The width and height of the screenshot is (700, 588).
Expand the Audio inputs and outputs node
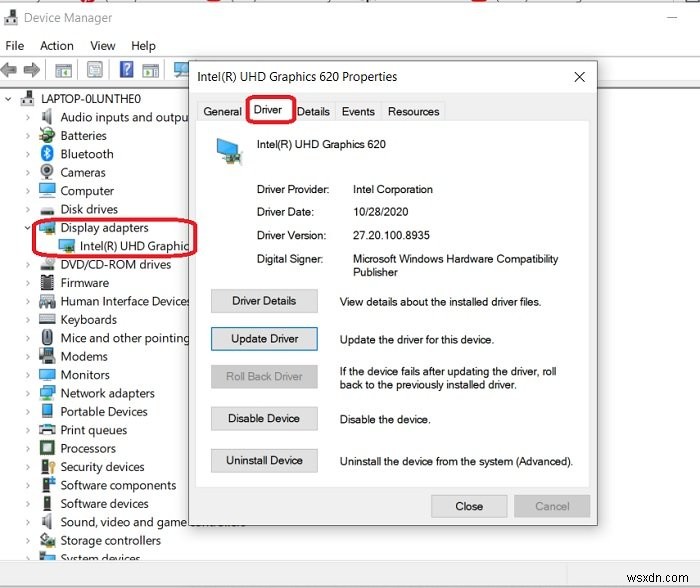28,117
